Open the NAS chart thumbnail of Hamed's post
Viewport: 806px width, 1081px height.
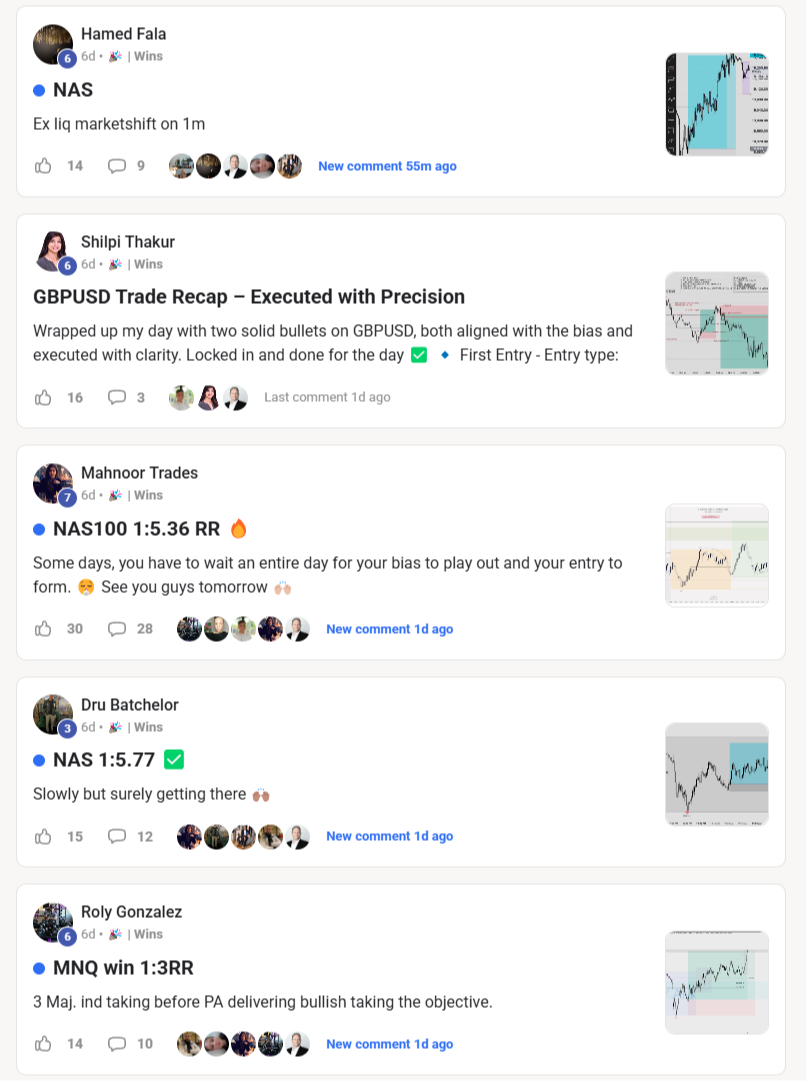click(x=717, y=104)
